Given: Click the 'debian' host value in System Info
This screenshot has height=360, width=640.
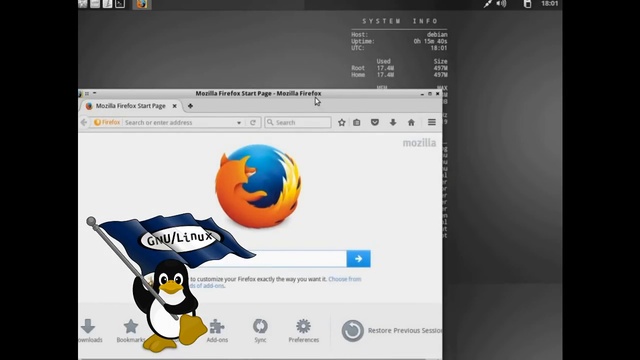Looking at the screenshot, I should point(437,35).
